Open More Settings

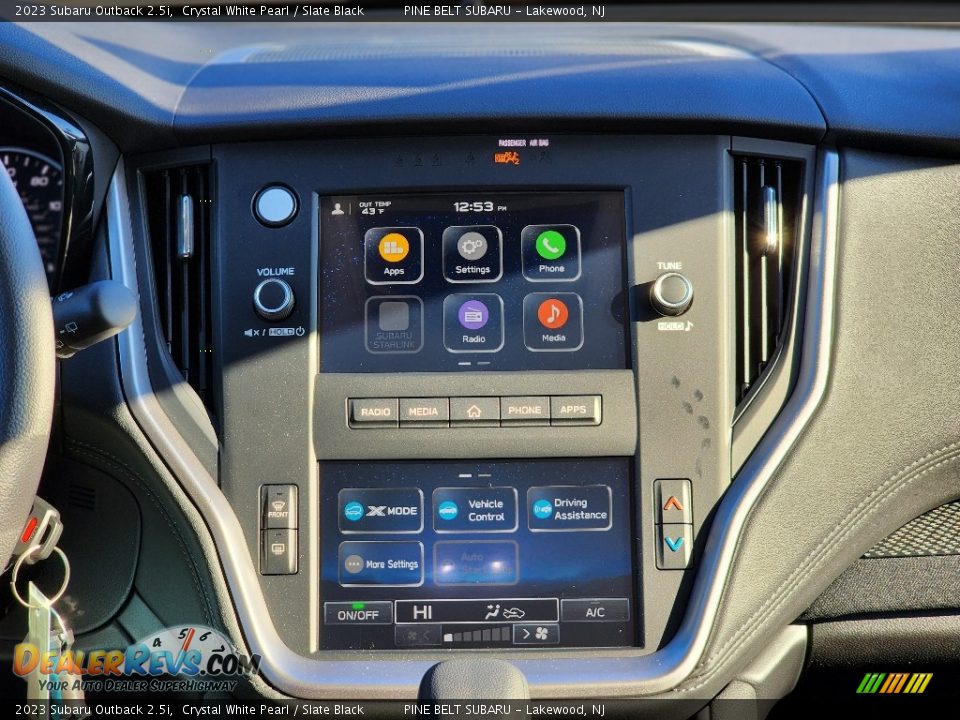(x=381, y=564)
